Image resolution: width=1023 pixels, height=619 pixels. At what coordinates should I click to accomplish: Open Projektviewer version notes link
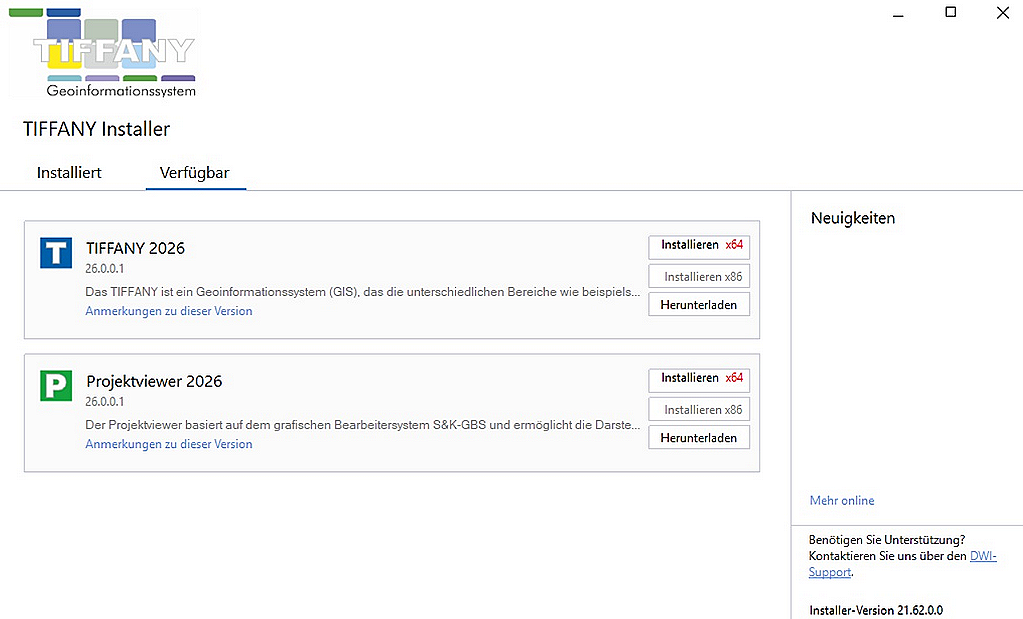(x=169, y=444)
